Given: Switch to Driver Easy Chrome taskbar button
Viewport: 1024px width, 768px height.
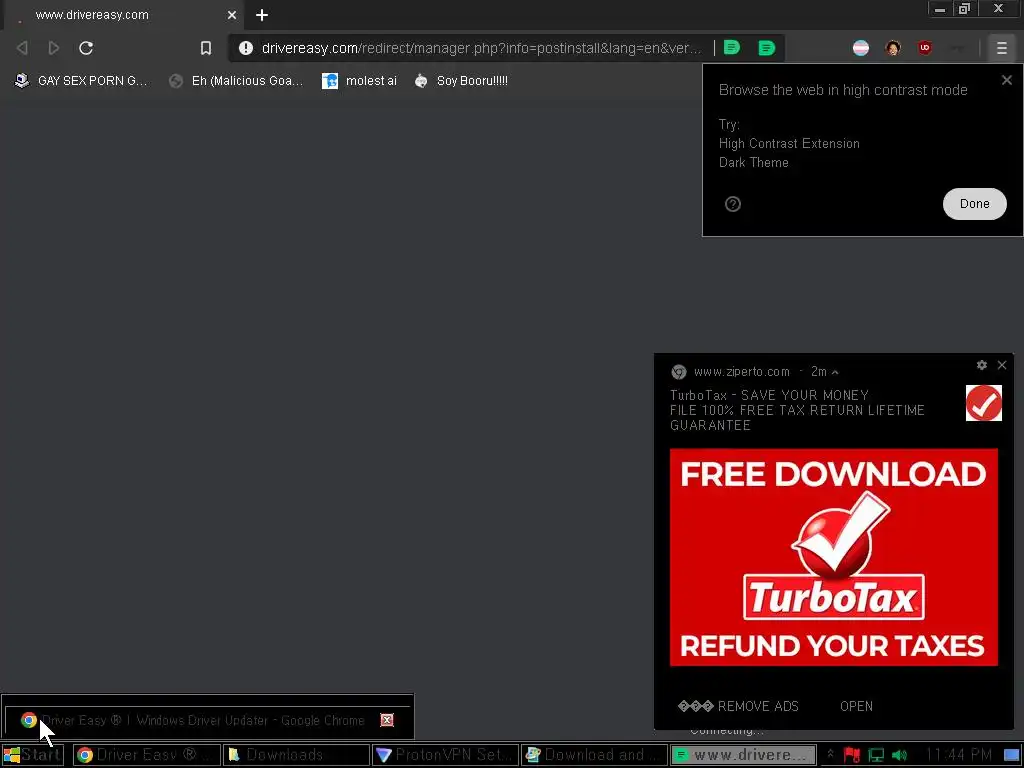Looking at the screenshot, I should [x=146, y=755].
